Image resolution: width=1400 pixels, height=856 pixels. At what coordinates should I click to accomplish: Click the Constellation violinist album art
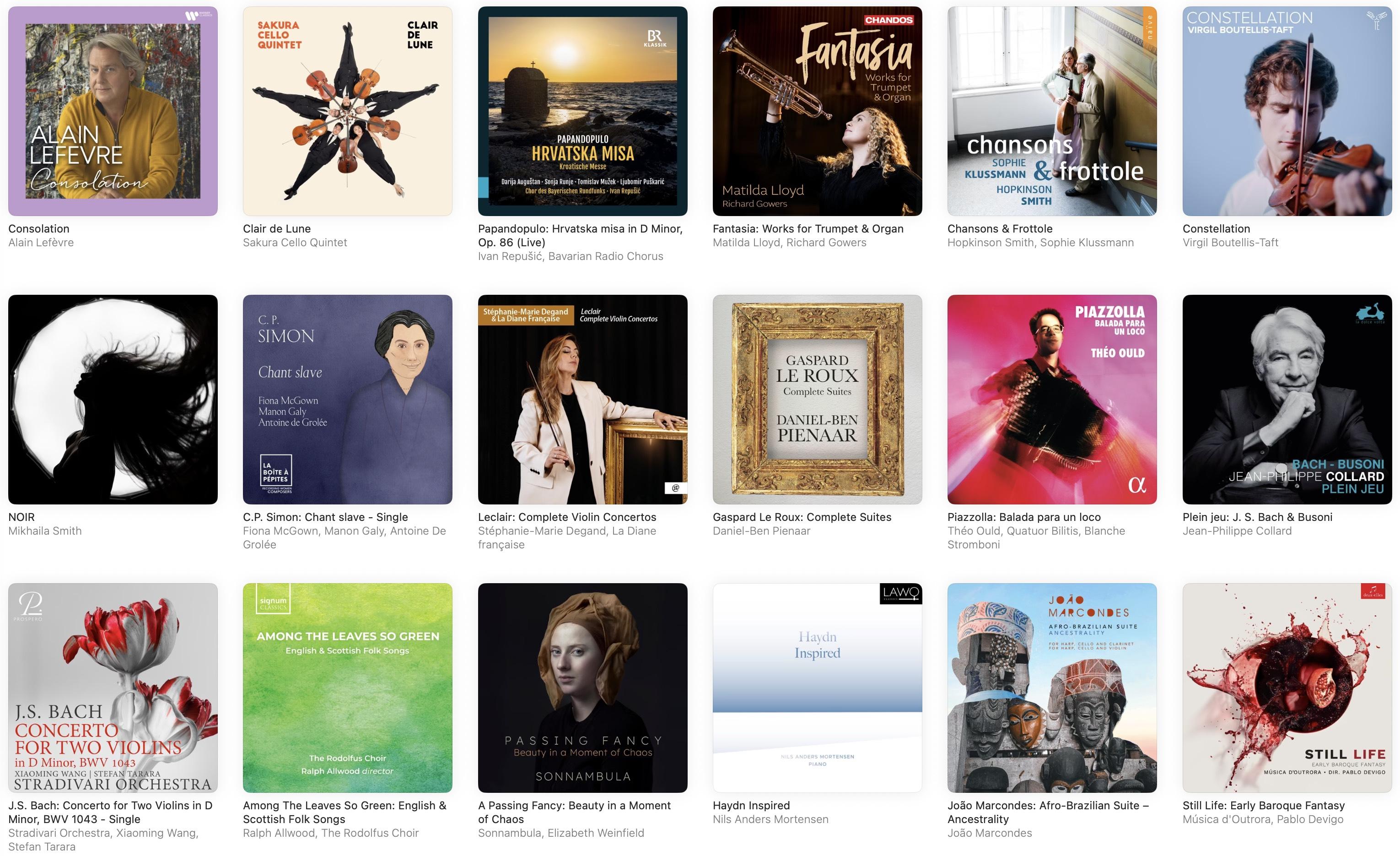click(1287, 111)
